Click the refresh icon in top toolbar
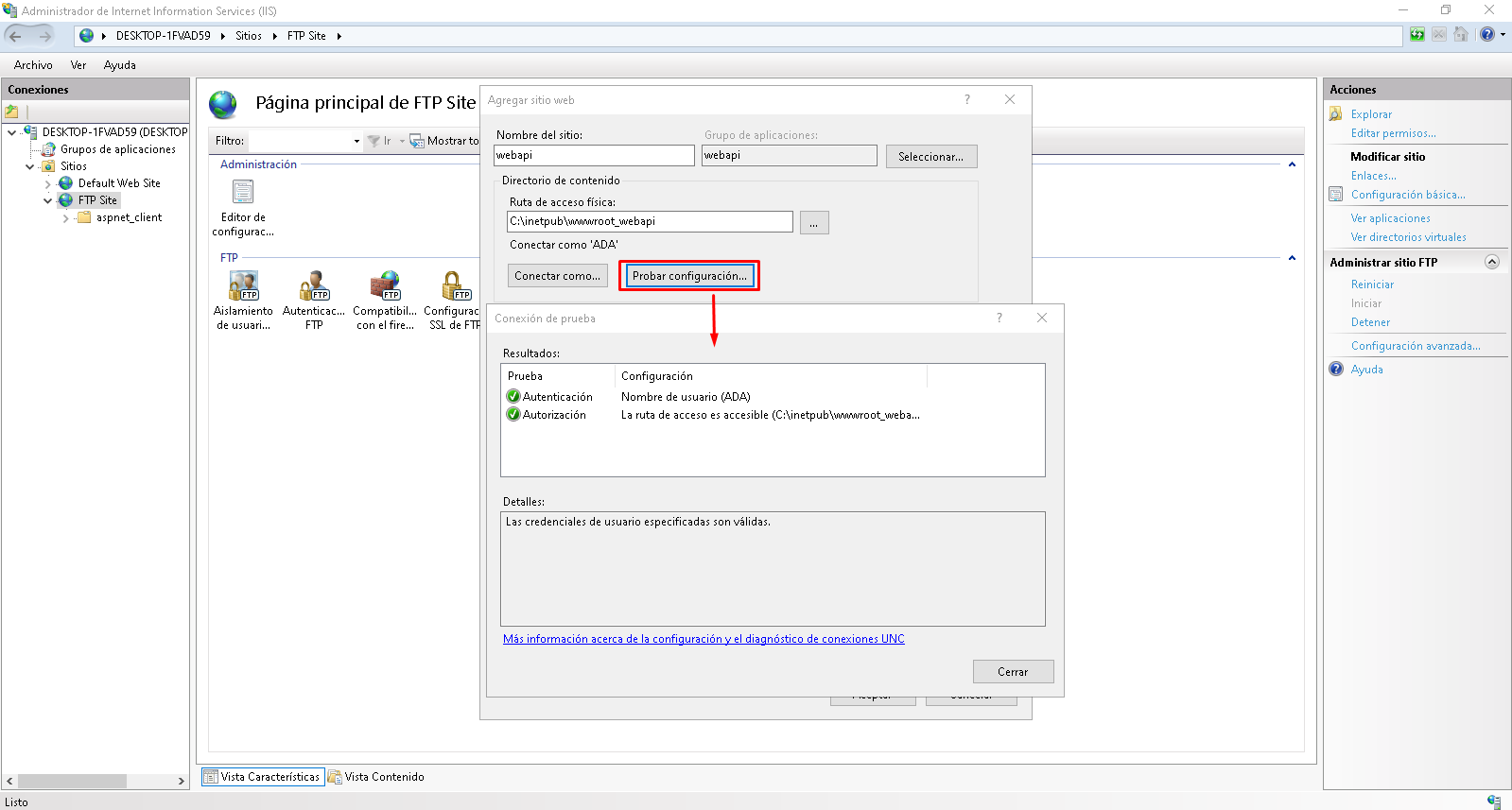The height and width of the screenshot is (810, 1512). click(1416, 35)
